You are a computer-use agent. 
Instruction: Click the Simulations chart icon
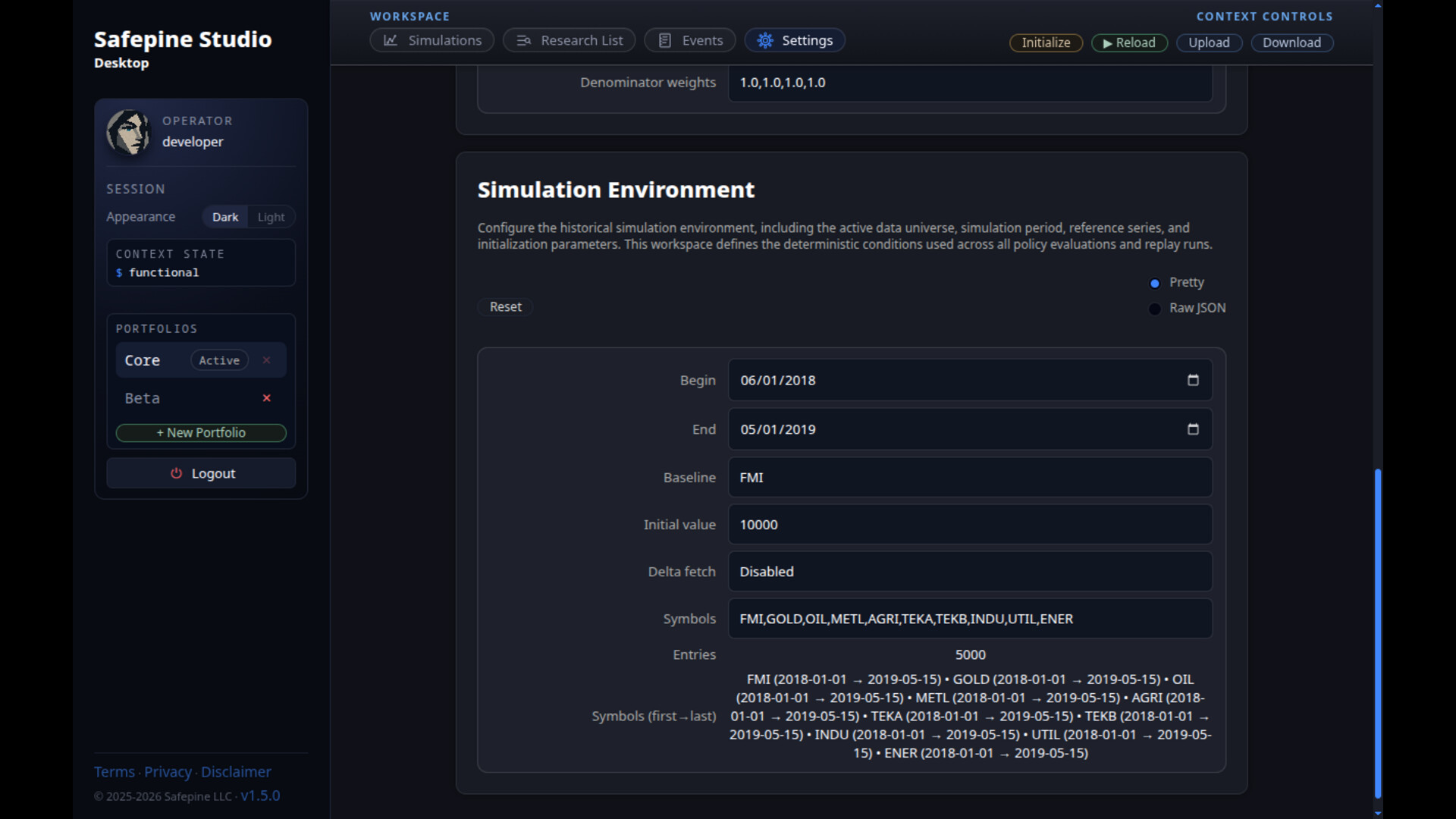[x=391, y=40]
